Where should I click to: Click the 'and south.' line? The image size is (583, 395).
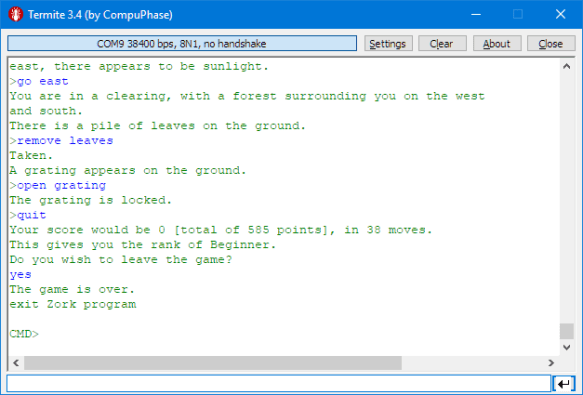pyautogui.click(x=46, y=111)
